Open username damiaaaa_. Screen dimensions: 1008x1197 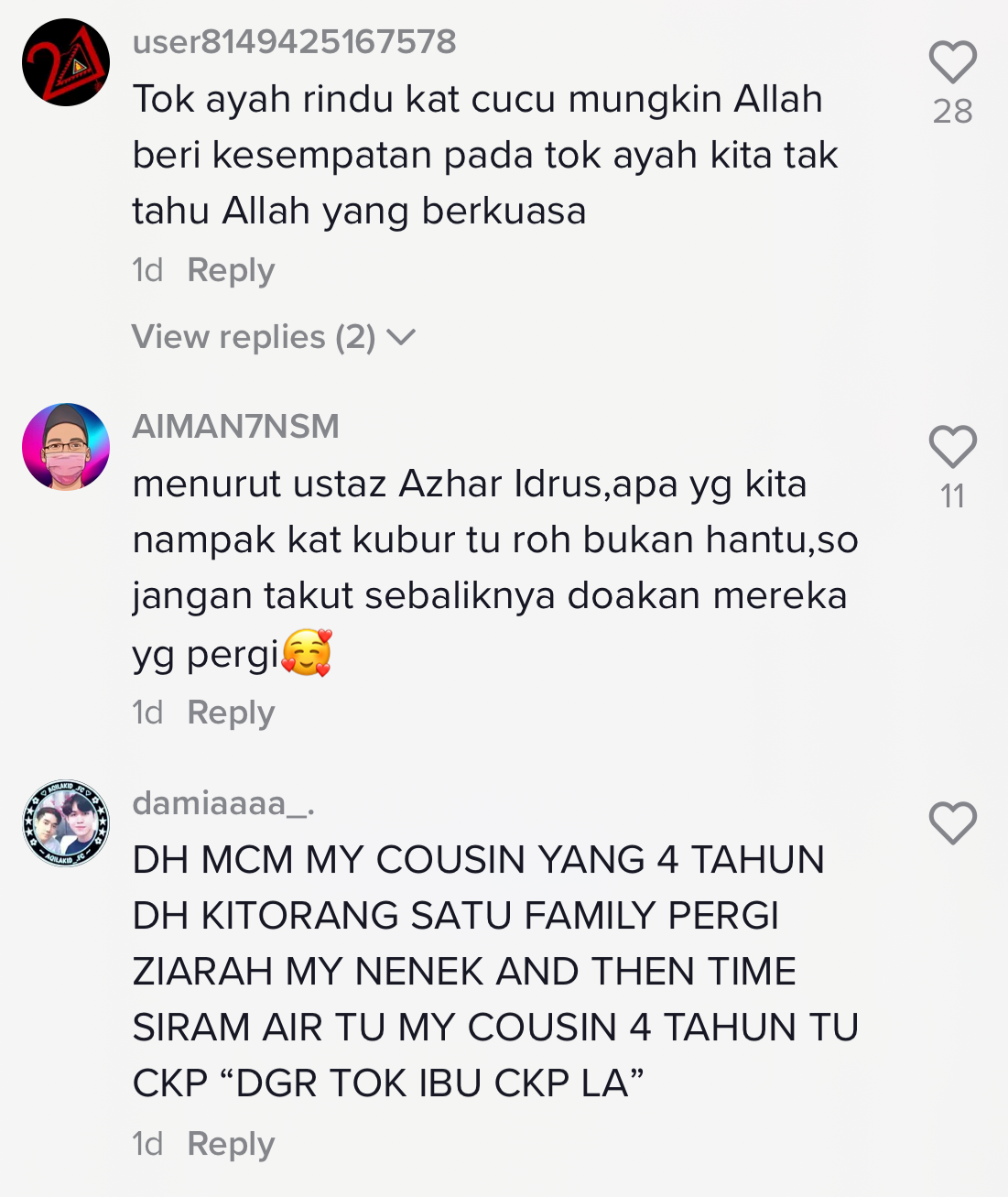click(x=223, y=802)
